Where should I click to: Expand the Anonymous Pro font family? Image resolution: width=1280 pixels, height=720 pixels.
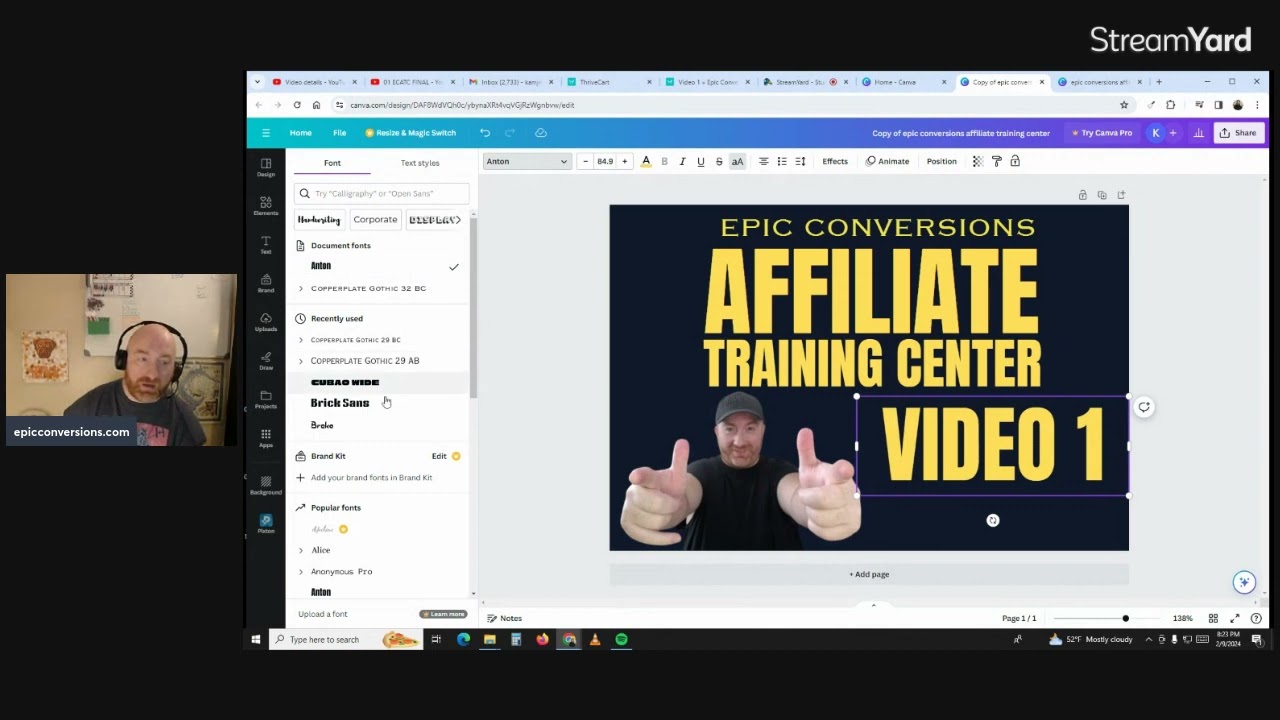(x=301, y=572)
